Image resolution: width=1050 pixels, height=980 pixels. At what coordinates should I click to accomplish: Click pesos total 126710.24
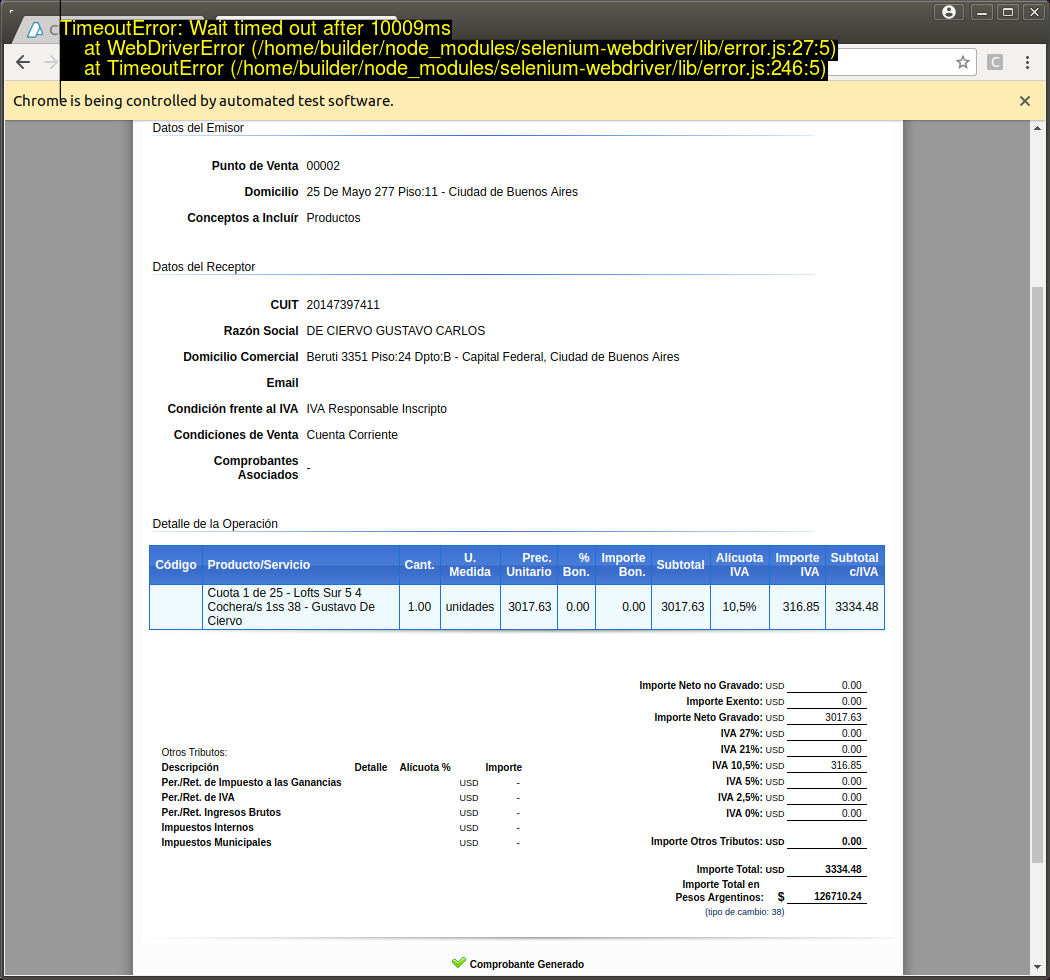[x=838, y=897]
